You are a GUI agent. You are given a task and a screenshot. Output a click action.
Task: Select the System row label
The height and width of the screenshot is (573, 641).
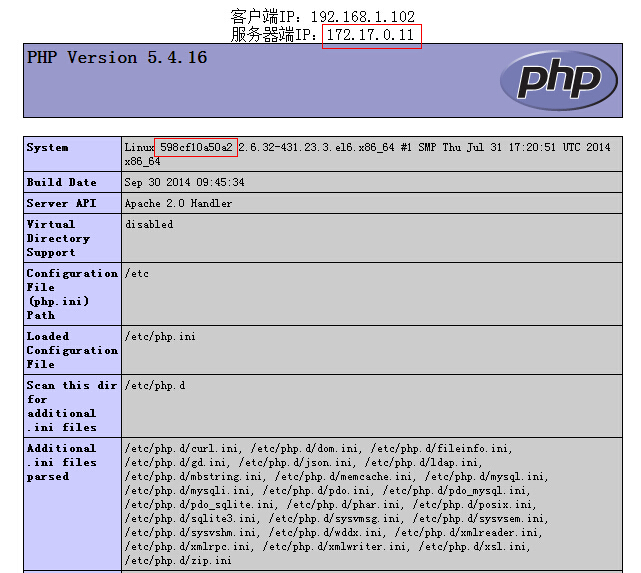47,147
